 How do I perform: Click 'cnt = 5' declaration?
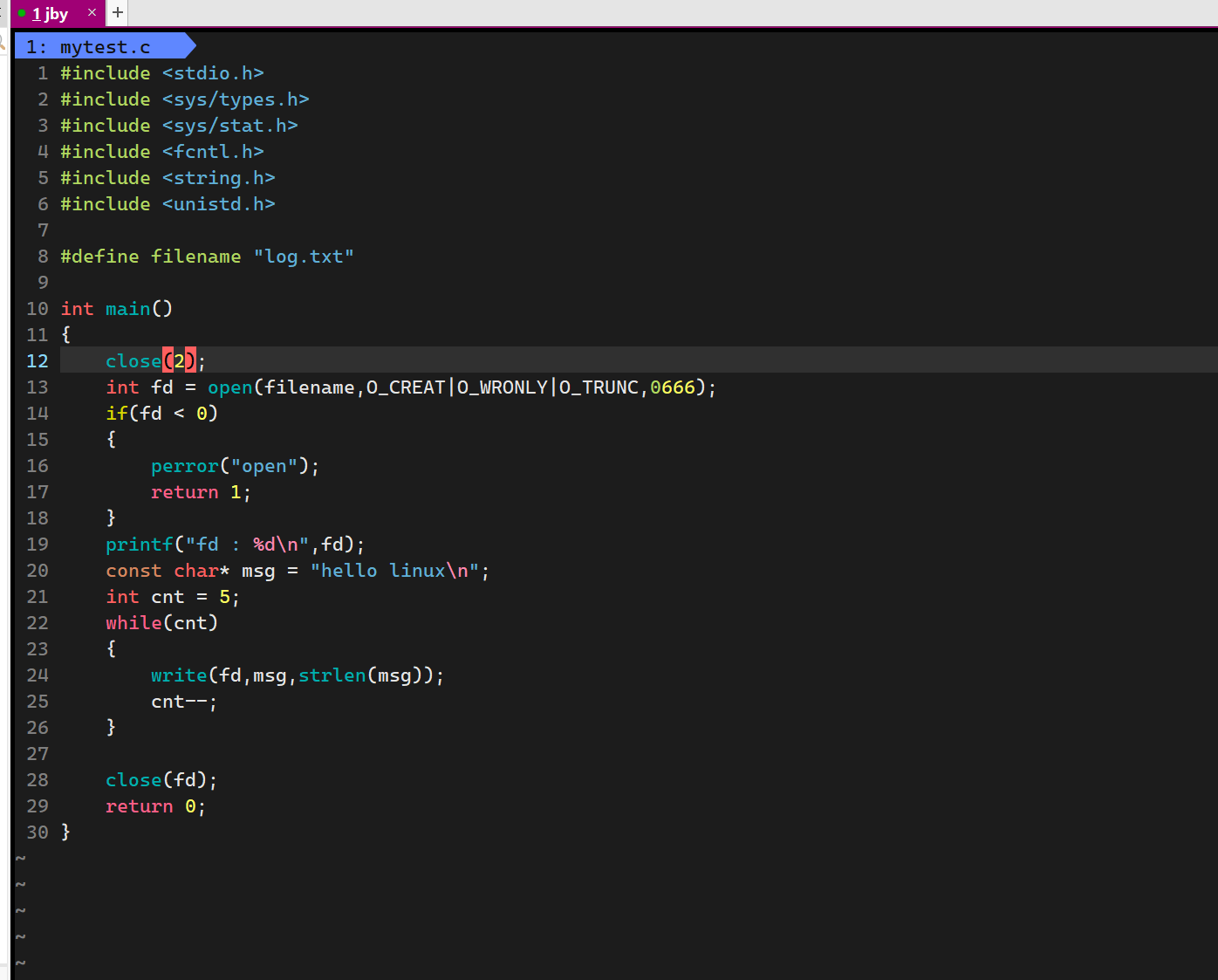pyautogui.click(x=190, y=597)
